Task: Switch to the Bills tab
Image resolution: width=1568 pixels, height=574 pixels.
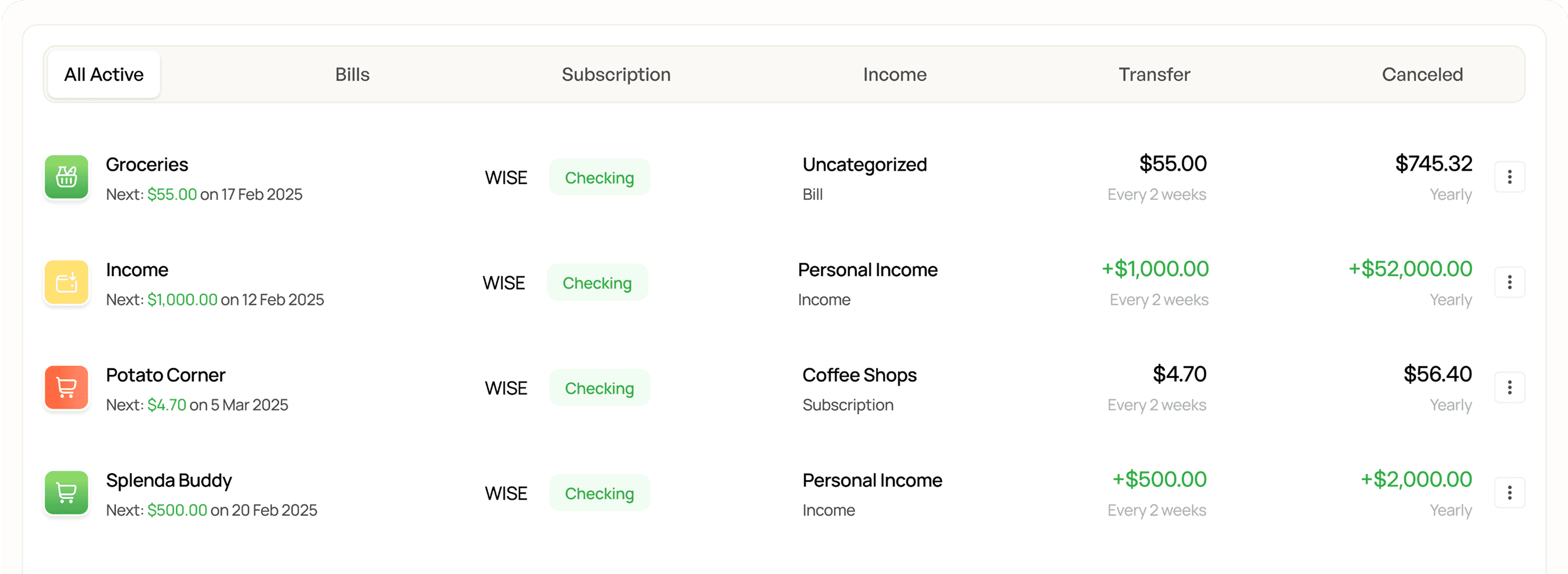Action: coord(352,74)
